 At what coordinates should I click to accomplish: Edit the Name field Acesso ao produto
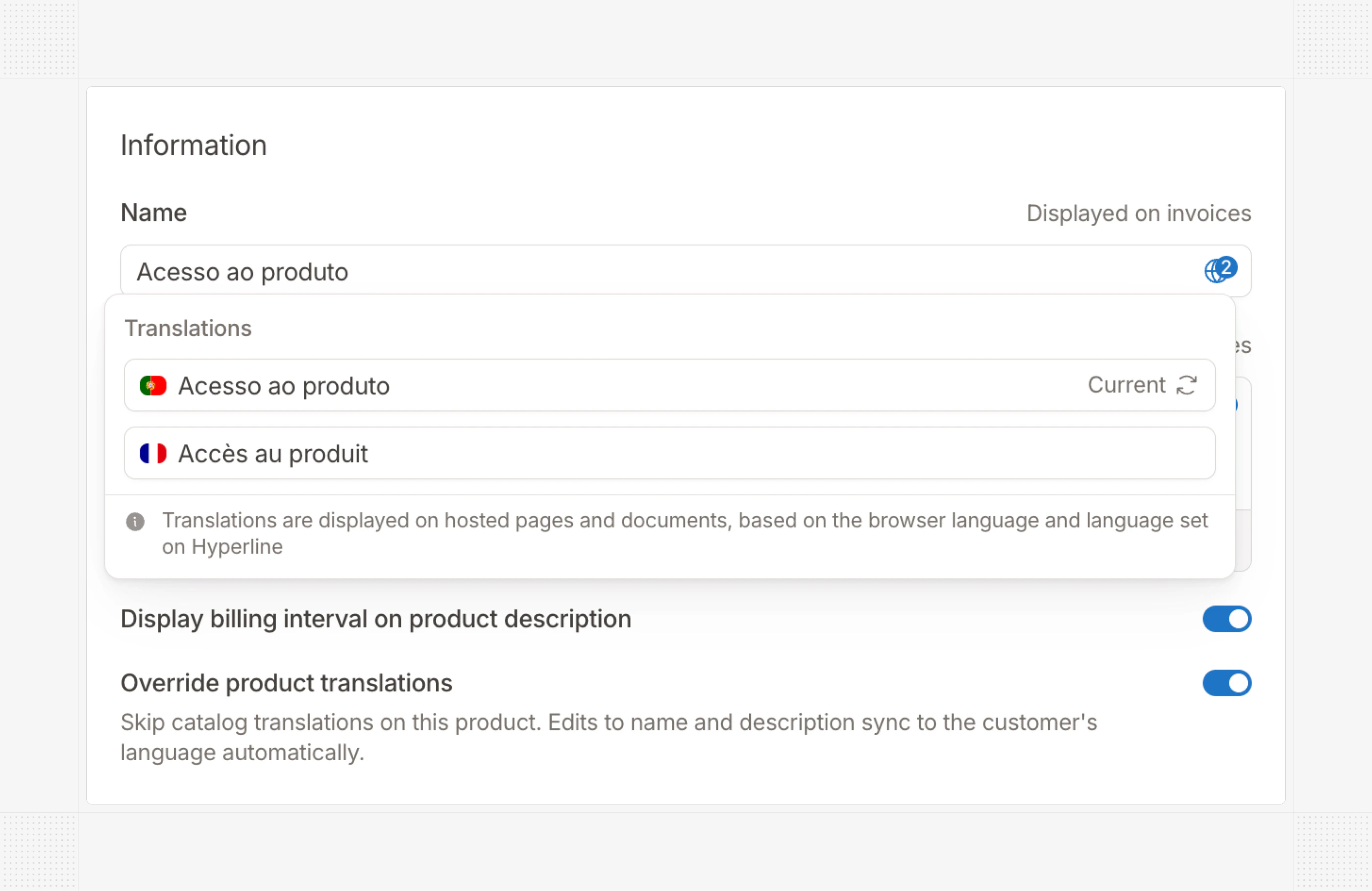pos(686,271)
